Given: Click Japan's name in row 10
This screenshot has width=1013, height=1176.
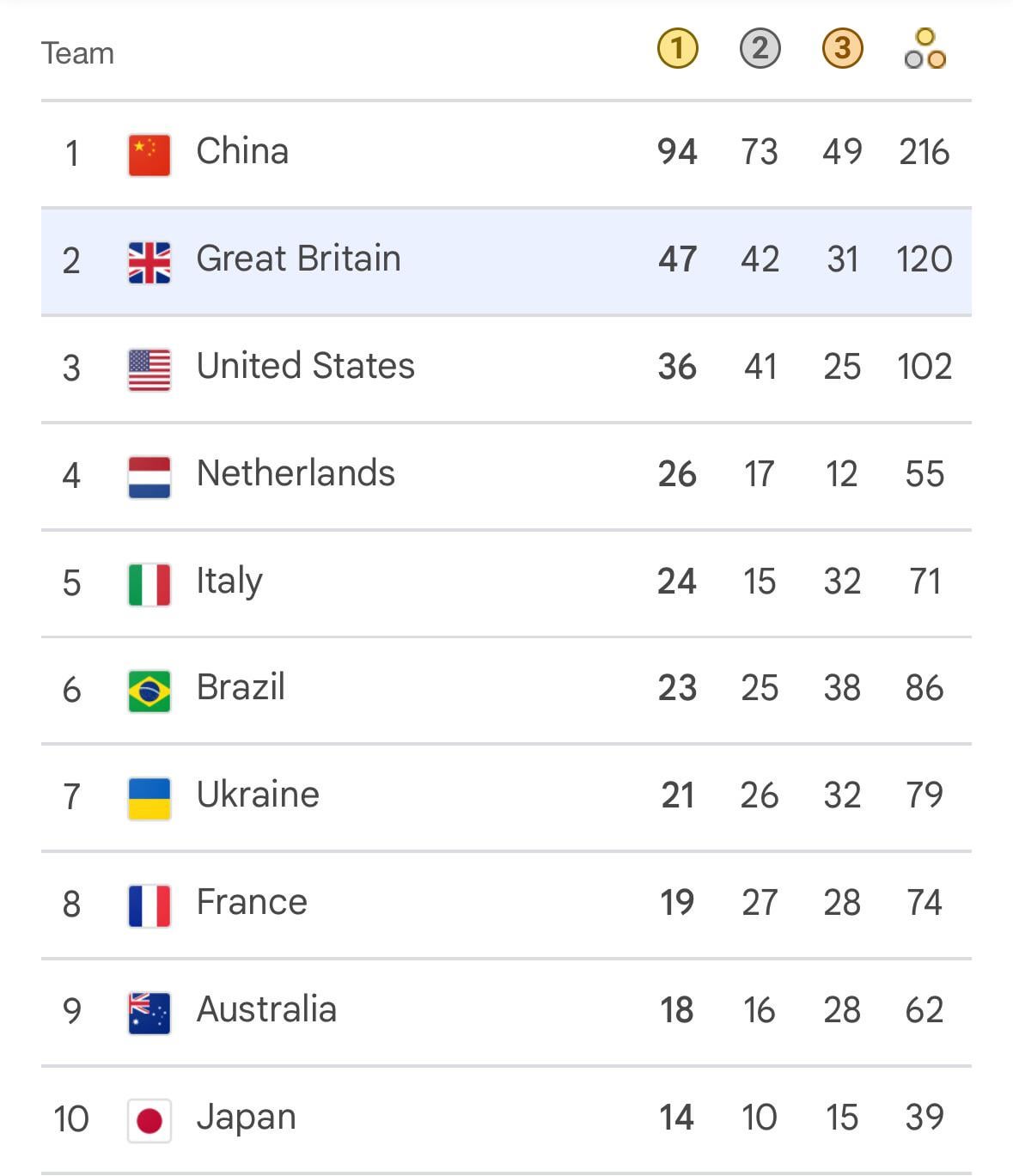Looking at the screenshot, I should (x=247, y=1118).
